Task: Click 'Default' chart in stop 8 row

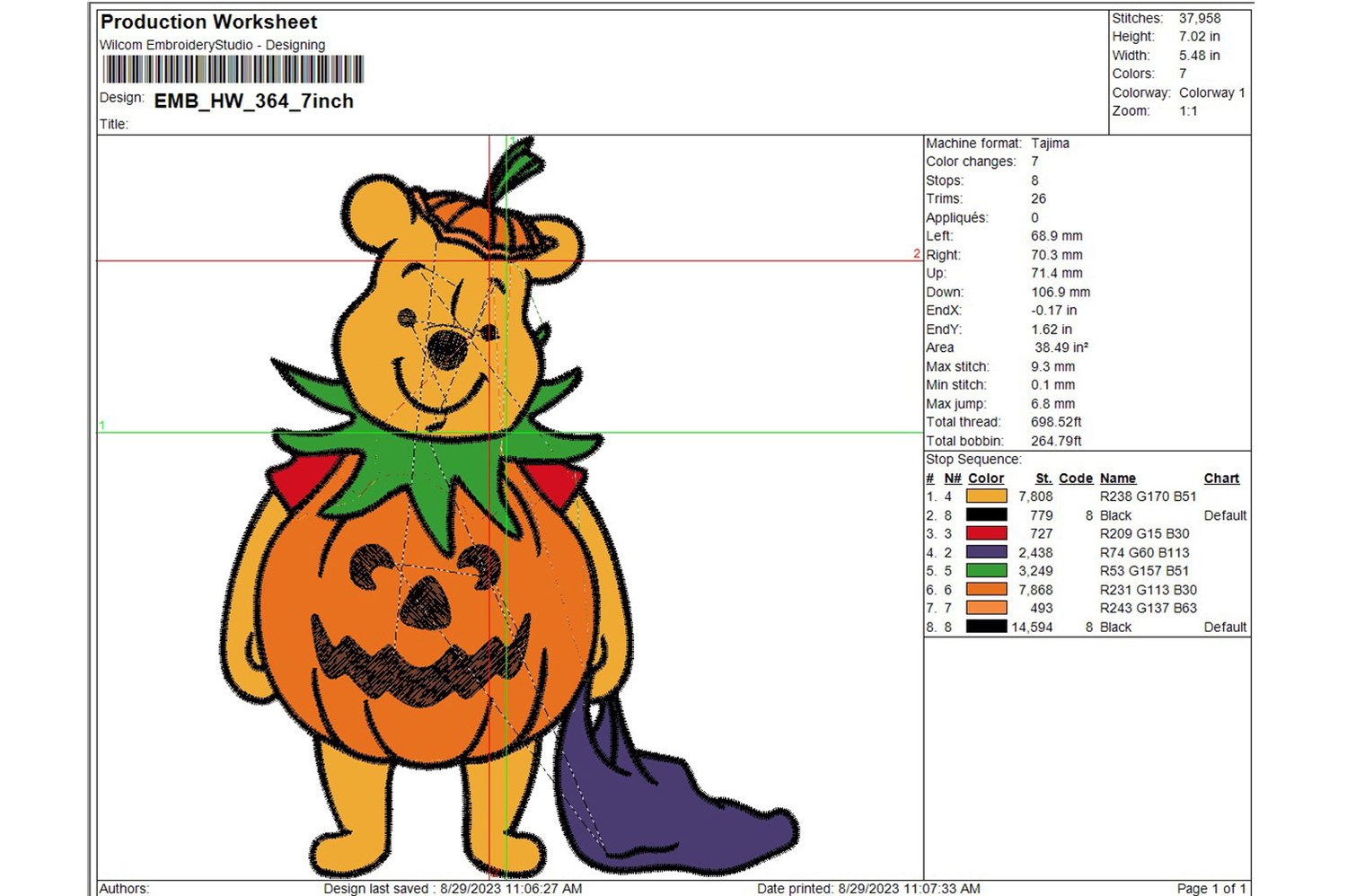Action: pyautogui.click(x=1226, y=627)
